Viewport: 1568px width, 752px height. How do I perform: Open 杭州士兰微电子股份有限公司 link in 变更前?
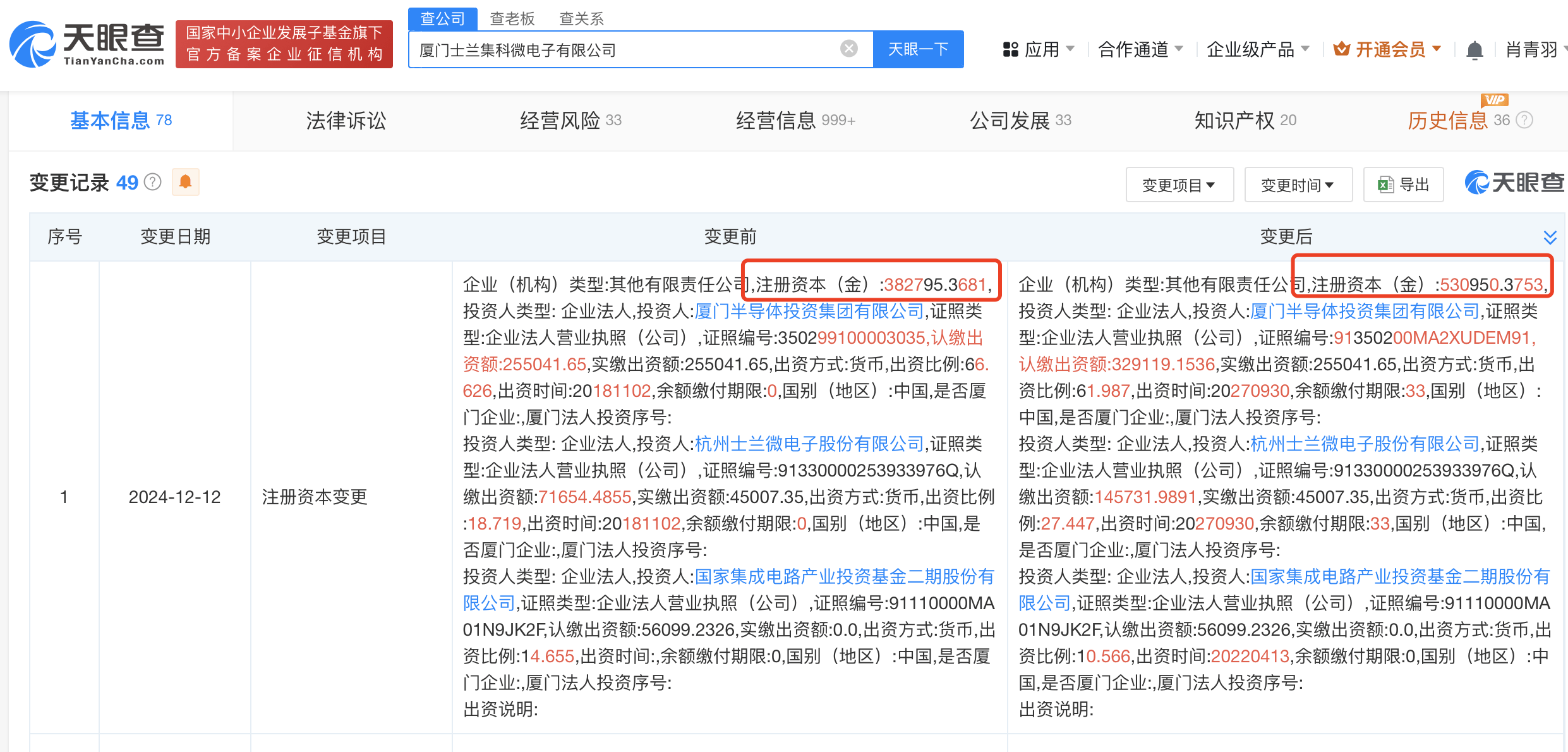tap(809, 444)
